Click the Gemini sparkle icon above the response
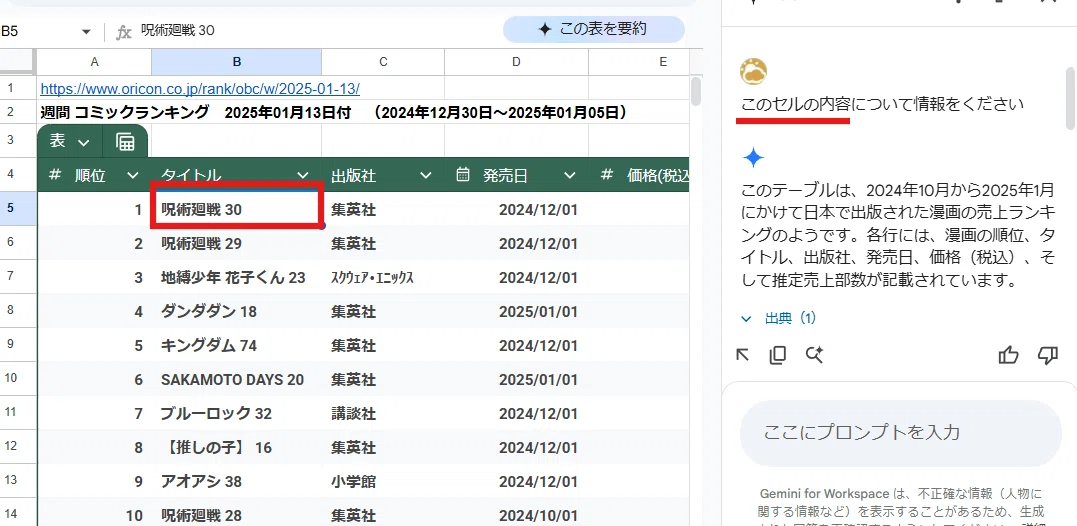1077x526 pixels. point(753,159)
